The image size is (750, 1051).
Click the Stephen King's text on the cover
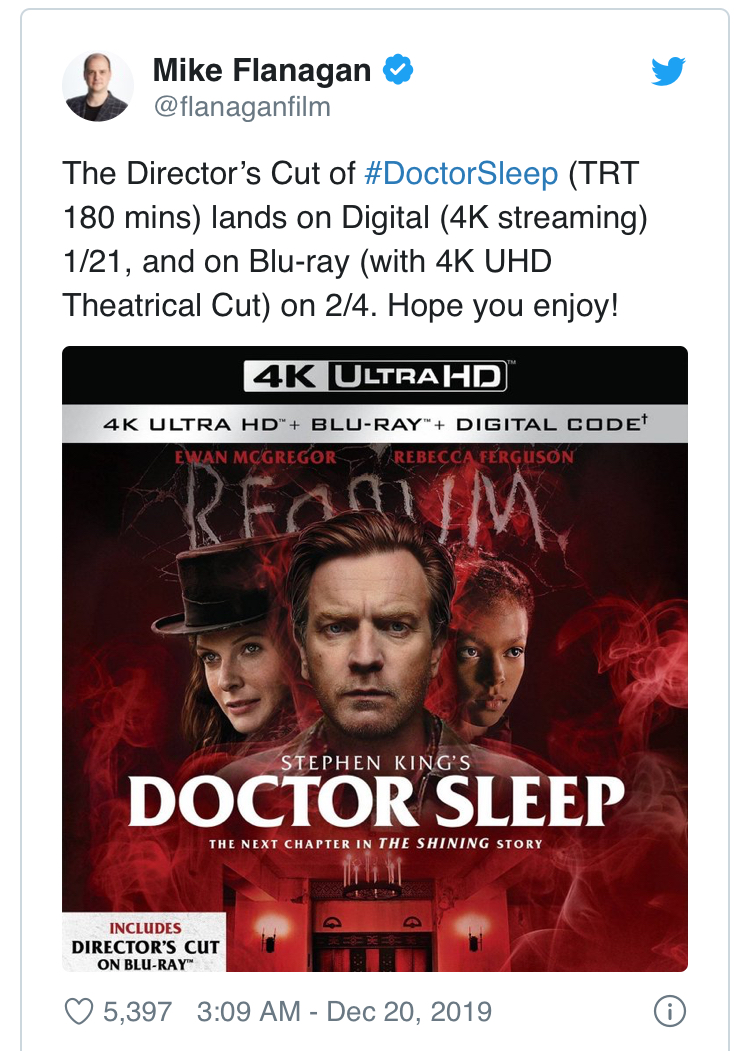376,763
